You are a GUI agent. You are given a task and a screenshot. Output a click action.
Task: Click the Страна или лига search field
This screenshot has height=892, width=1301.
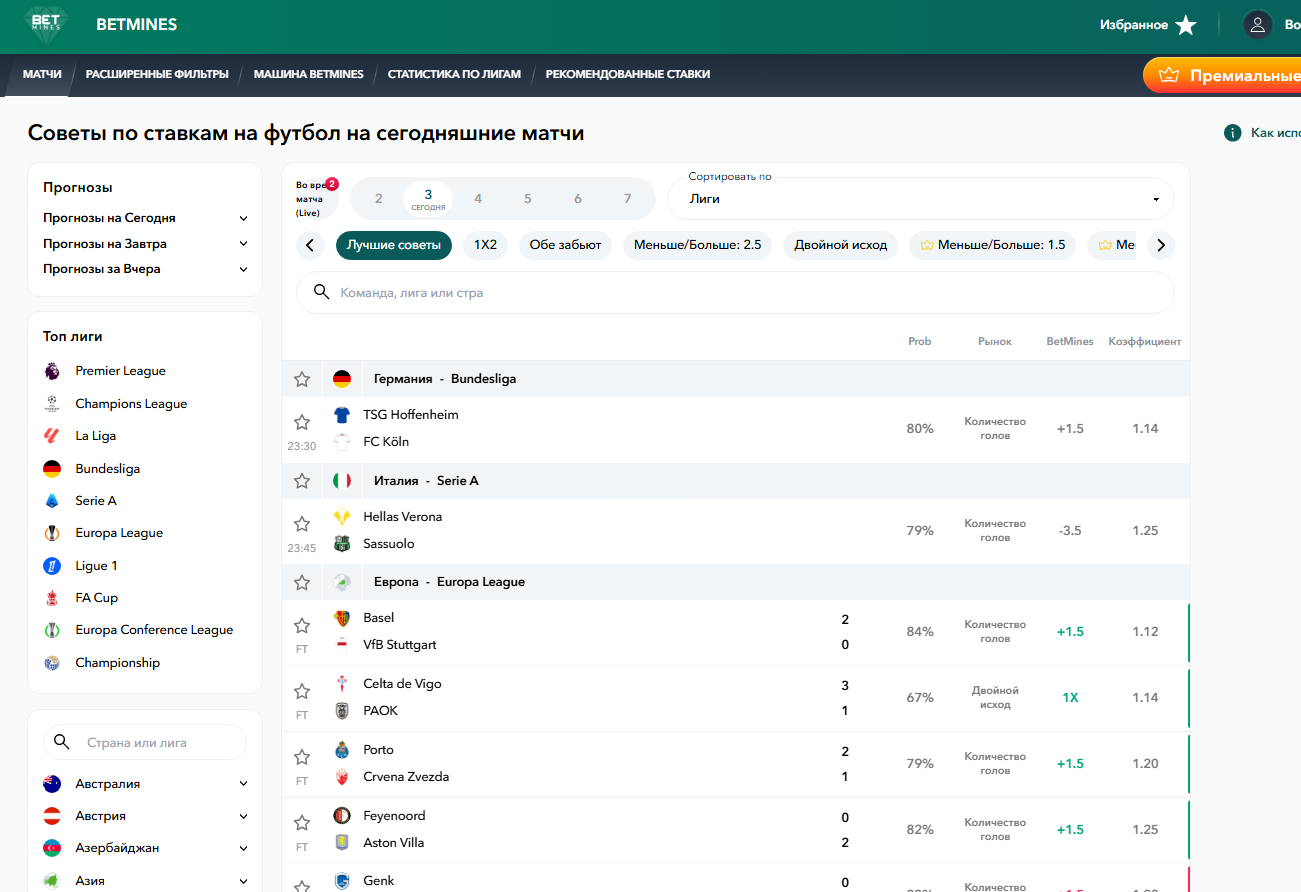[160, 743]
